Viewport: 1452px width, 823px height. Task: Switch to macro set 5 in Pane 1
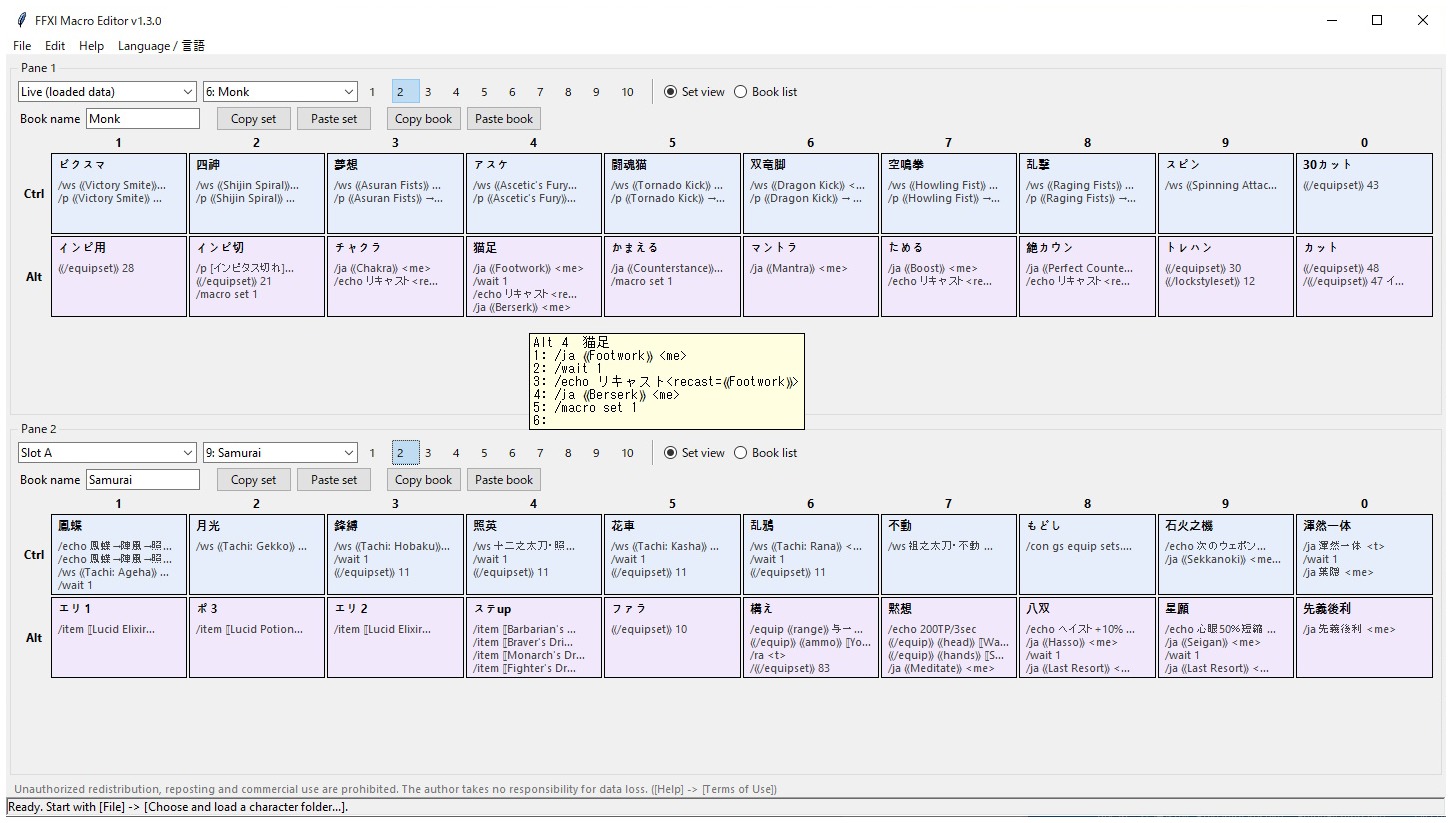(484, 92)
